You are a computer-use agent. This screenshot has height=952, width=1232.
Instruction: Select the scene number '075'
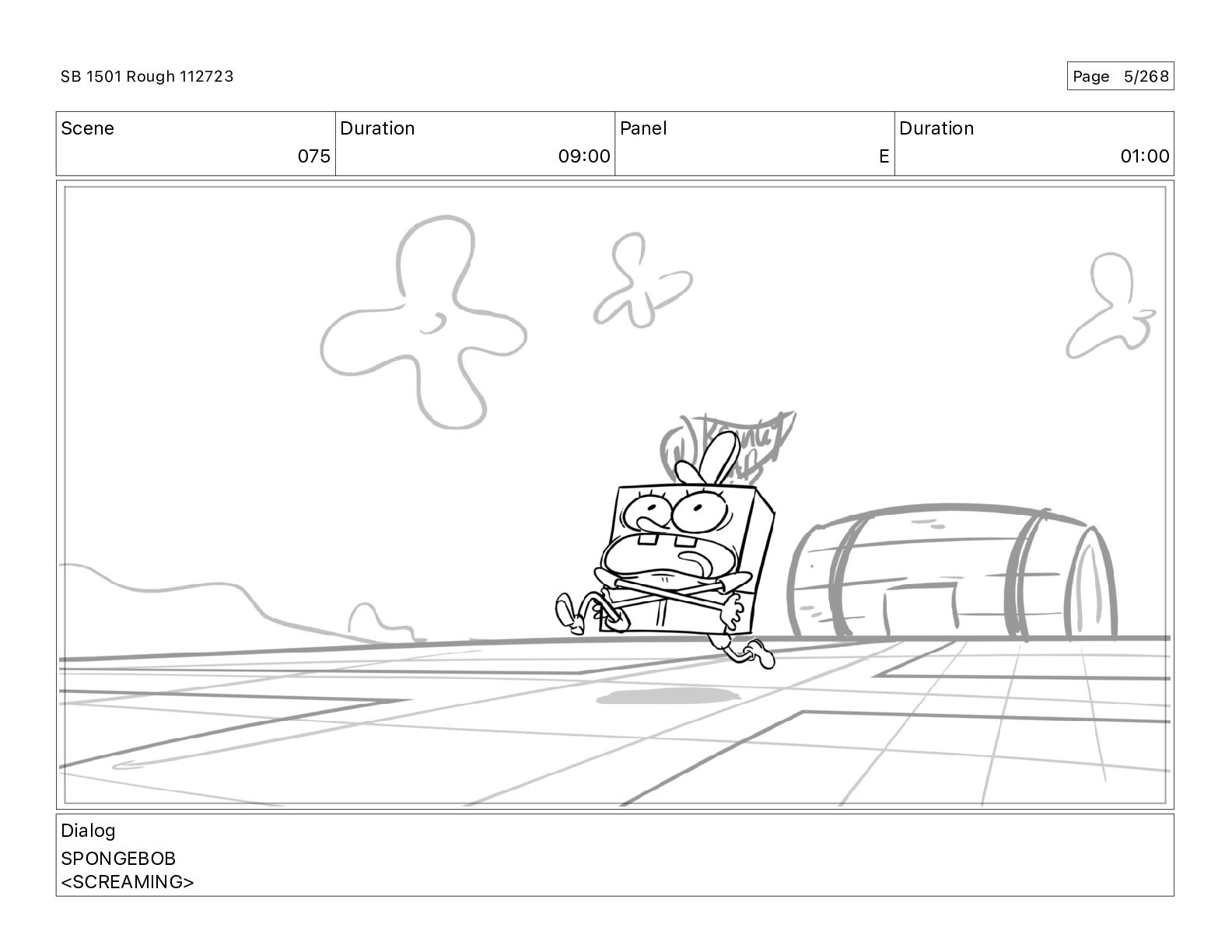point(314,156)
